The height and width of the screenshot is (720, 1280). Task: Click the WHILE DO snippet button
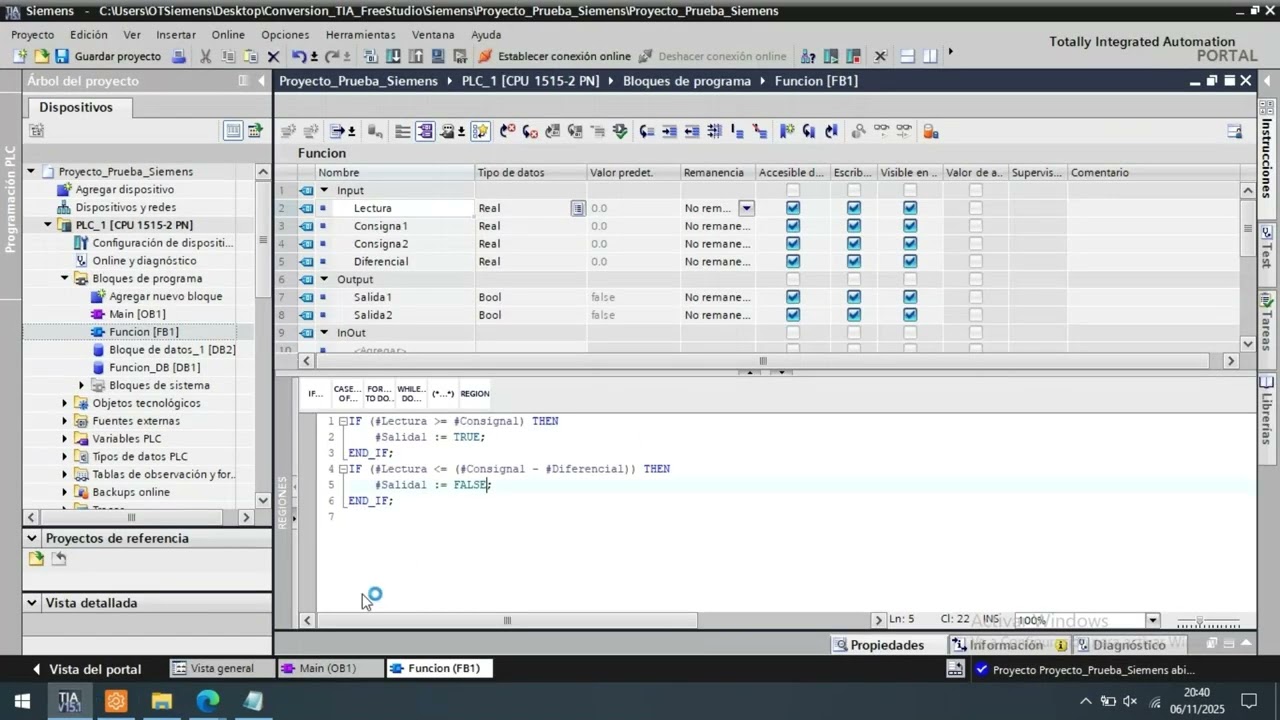point(410,394)
